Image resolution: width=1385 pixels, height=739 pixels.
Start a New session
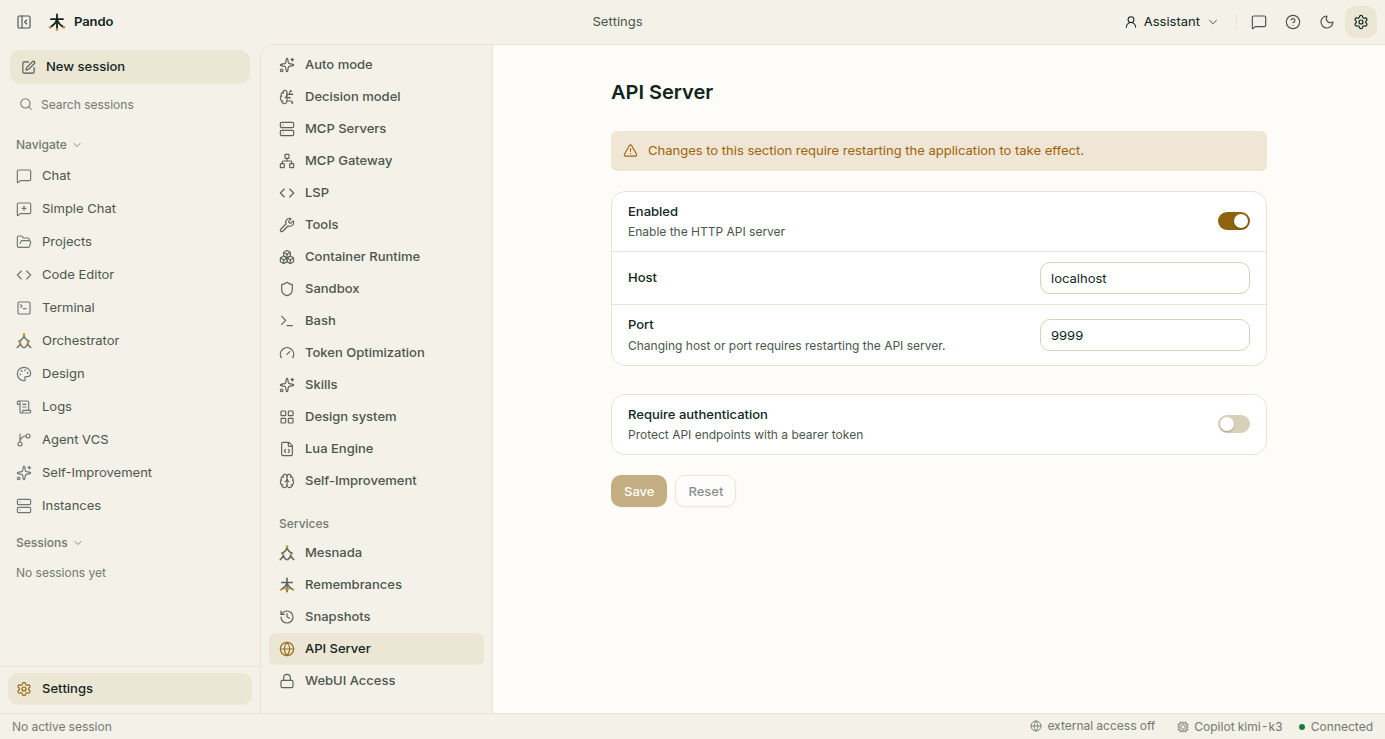(130, 67)
